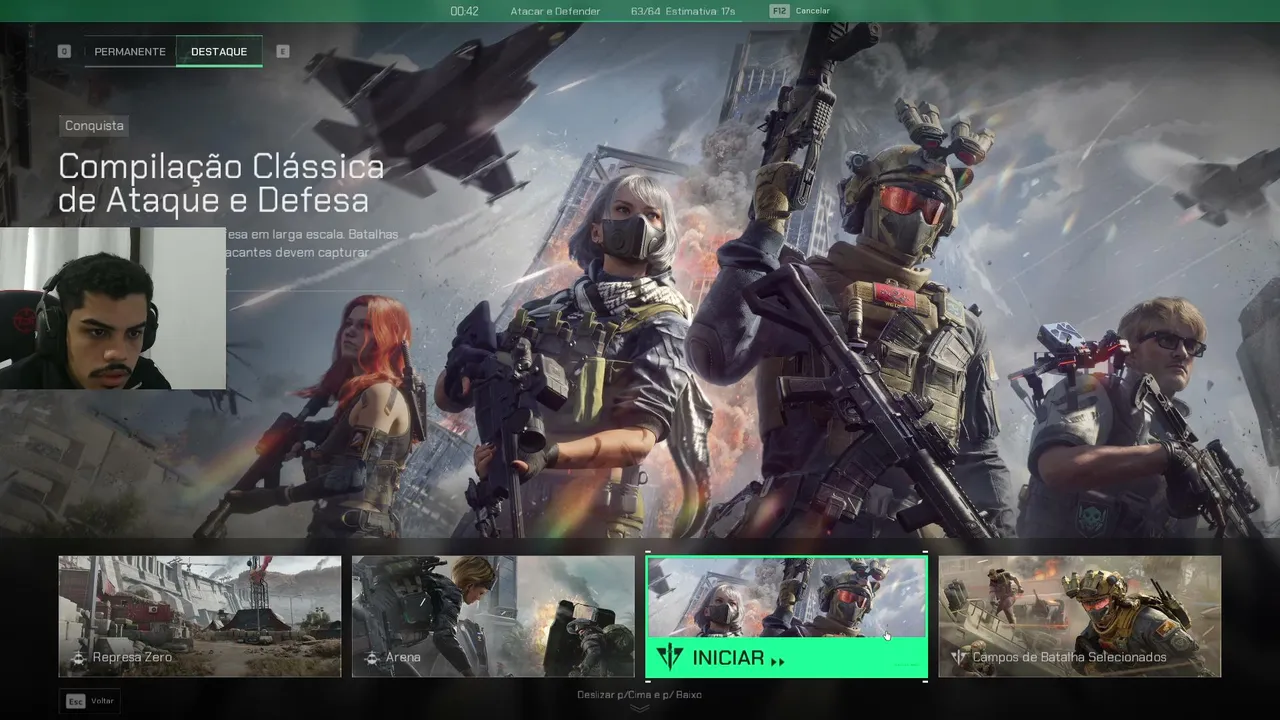Click the E key icon beside DESTAQUE
The height and width of the screenshot is (720, 1280).
pos(283,51)
